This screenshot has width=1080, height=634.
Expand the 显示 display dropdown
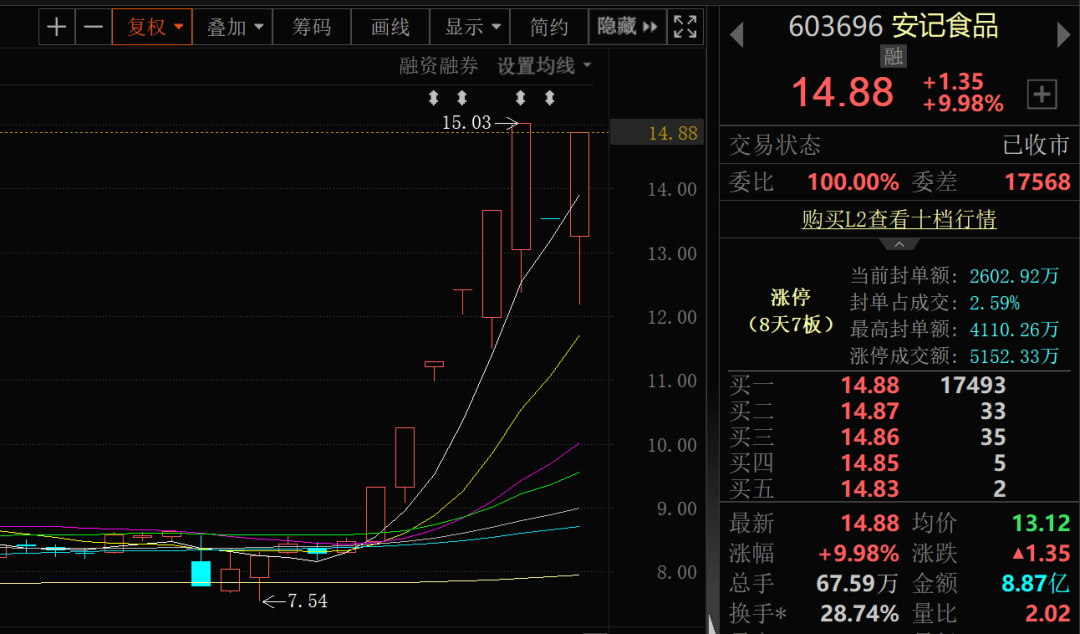[x=470, y=27]
